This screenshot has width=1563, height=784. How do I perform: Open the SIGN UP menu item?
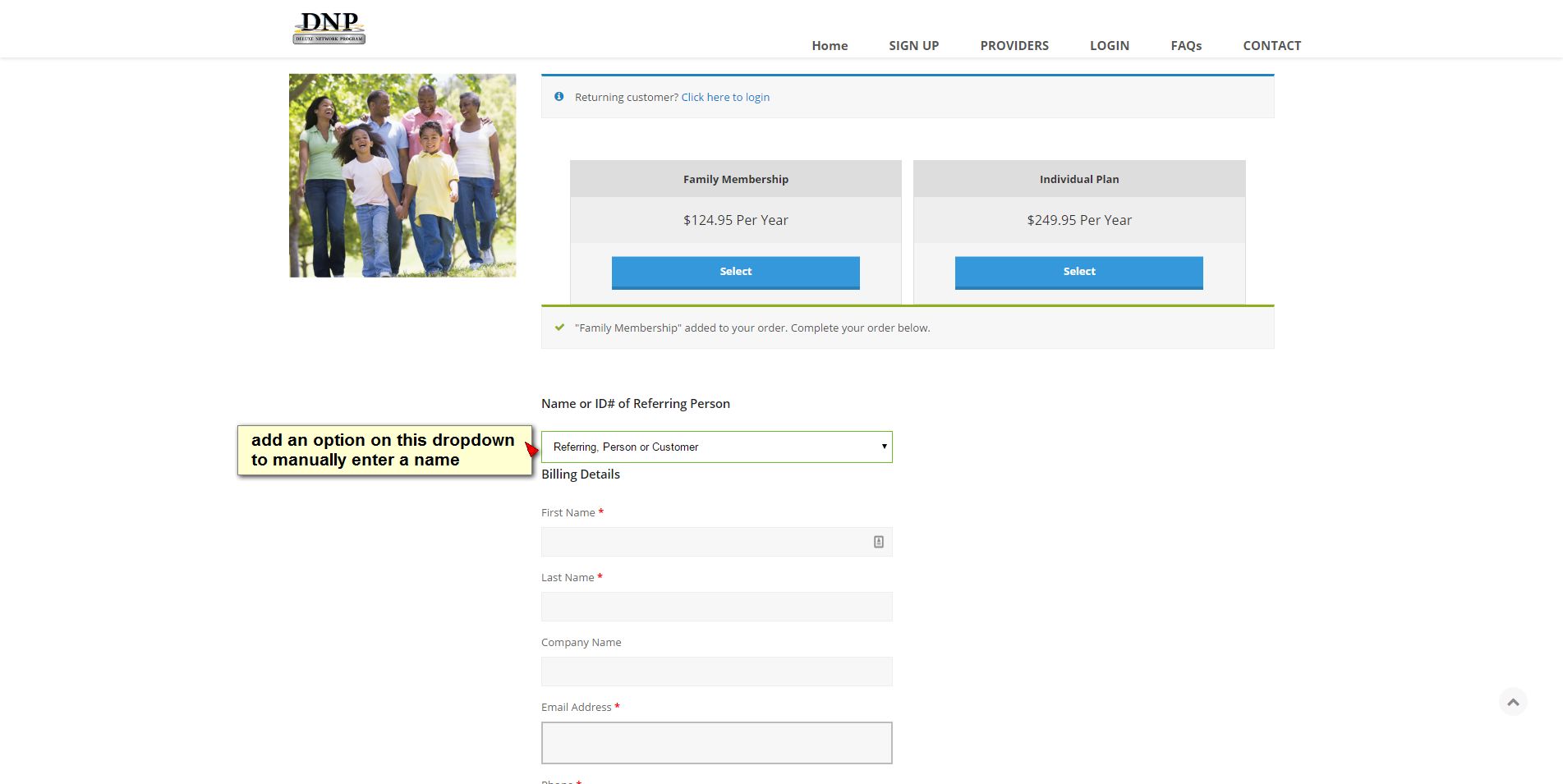coord(913,46)
